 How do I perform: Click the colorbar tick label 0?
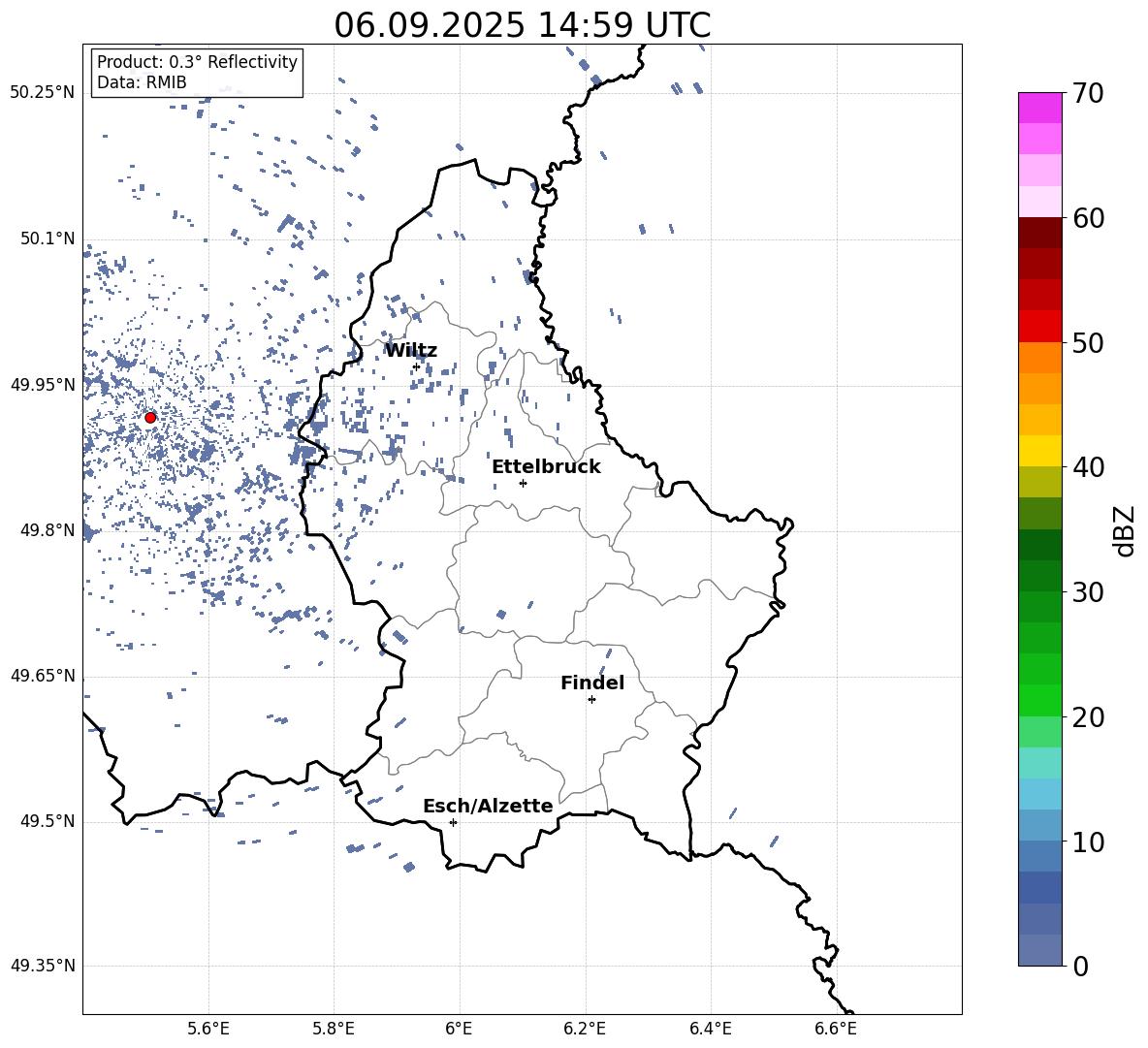pyautogui.click(x=1080, y=966)
